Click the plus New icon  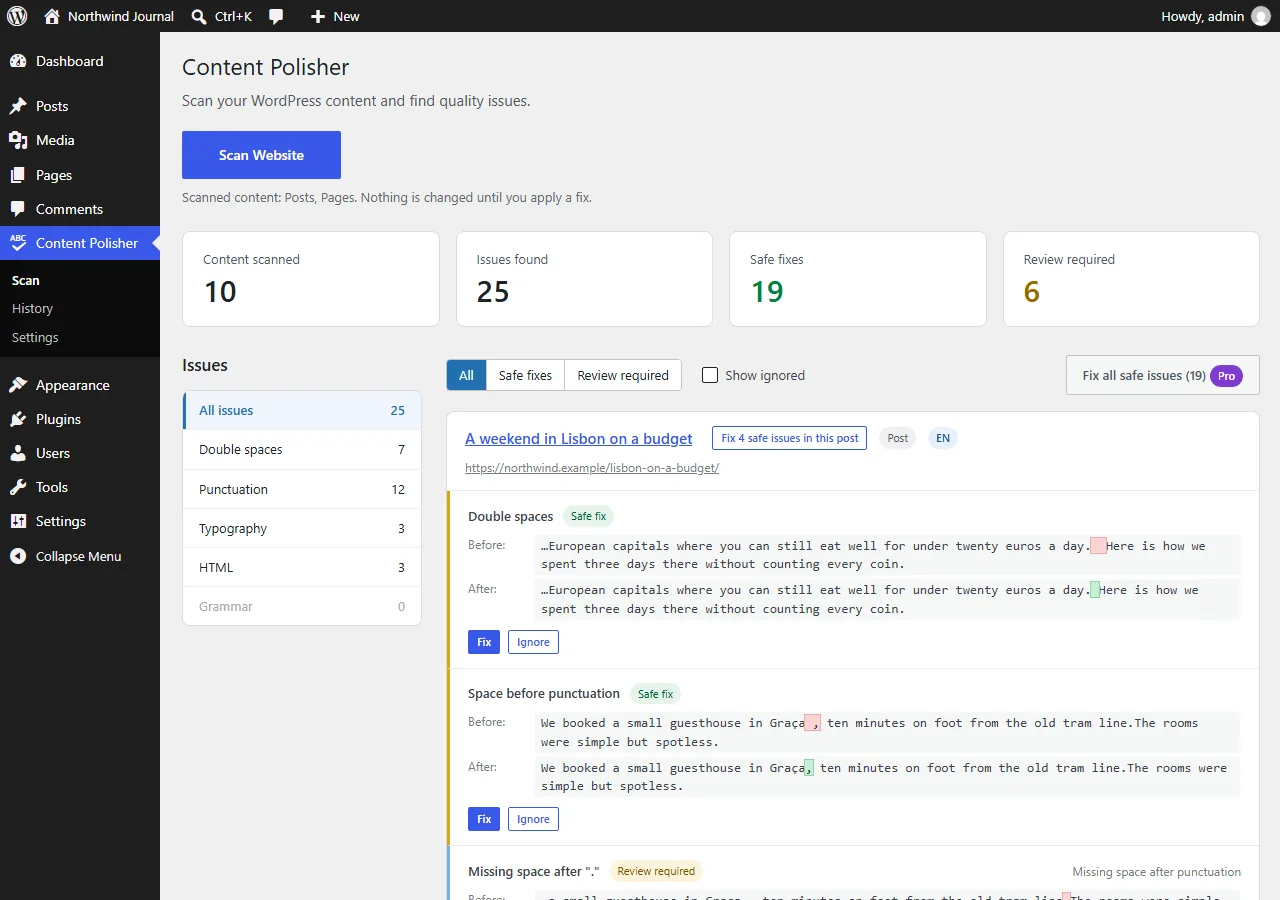[x=317, y=16]
